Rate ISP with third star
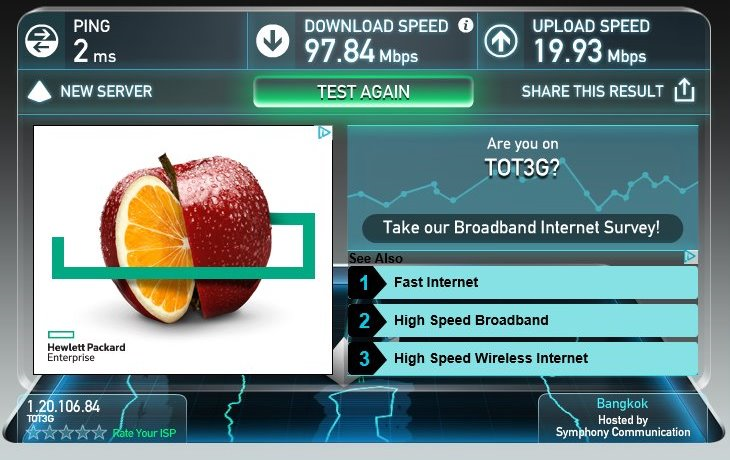This screenshot has width=730, height=460. point(66,433)
